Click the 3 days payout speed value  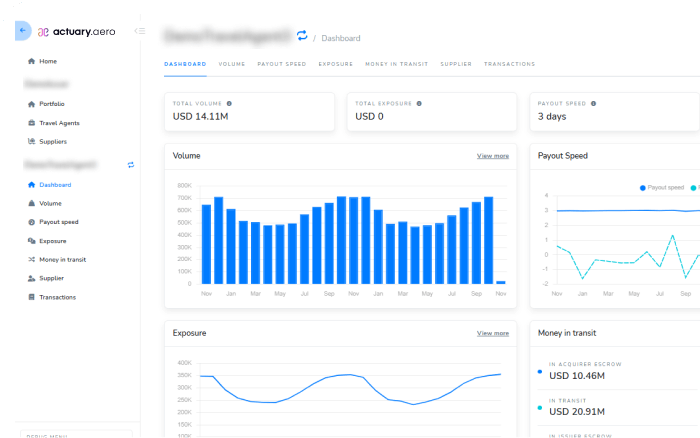pyautogui.click(x=552, y=117)
